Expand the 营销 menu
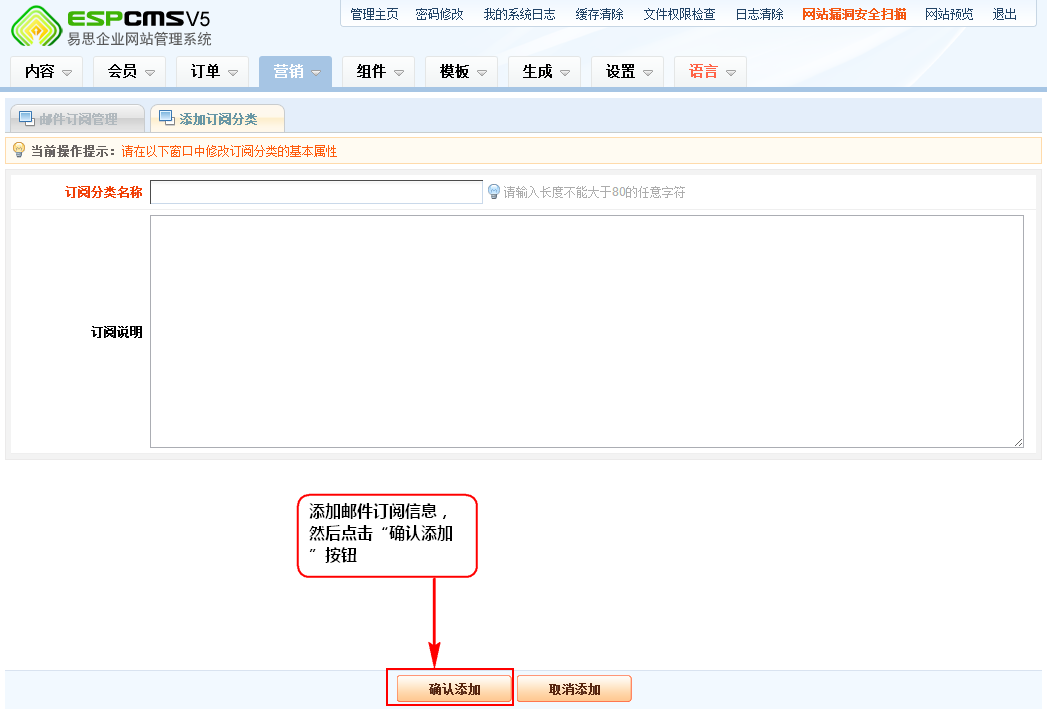 295,71
